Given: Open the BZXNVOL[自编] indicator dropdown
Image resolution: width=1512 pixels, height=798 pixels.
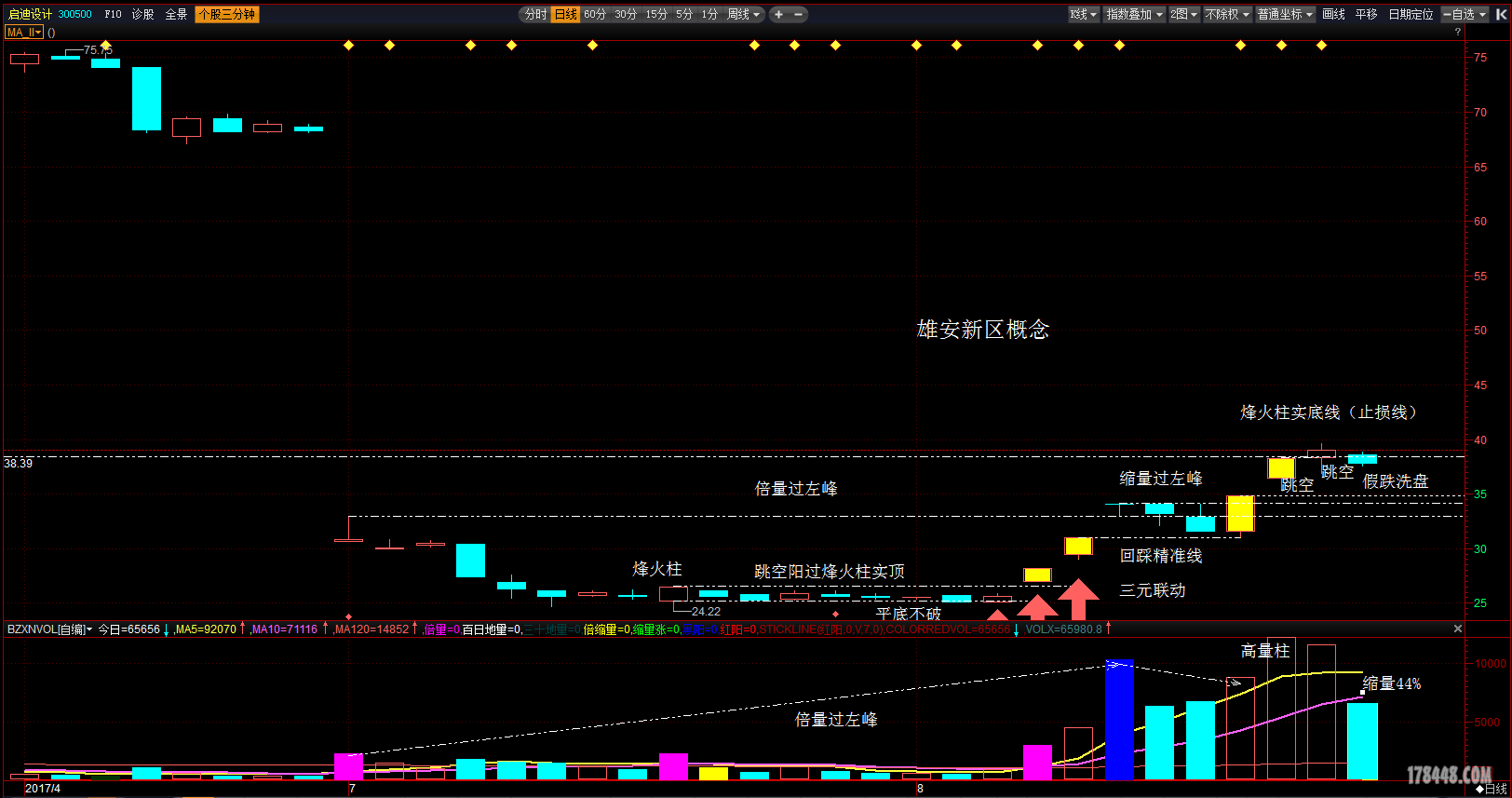Looking at the screenshot, I should pyautogui.click(x=50, y=629).
